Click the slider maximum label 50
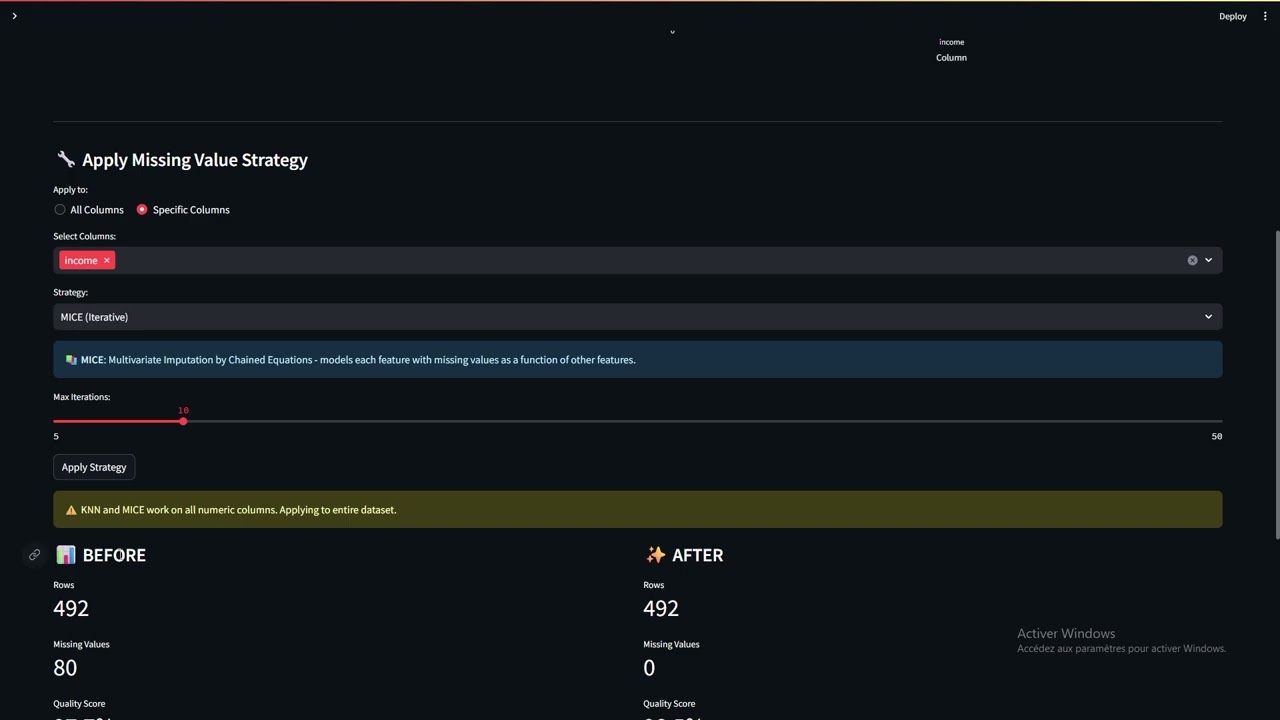 (x=1216, y=436)
